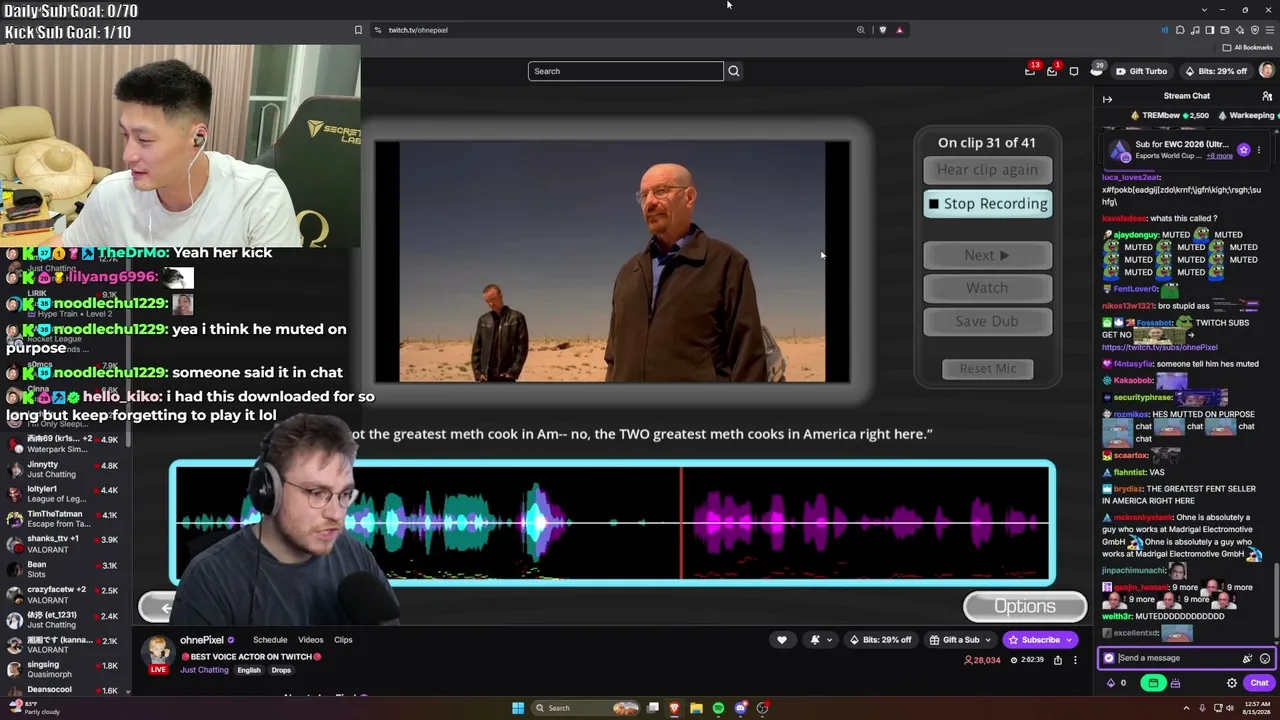Open the browser extensions puzzle icon

pos(1180,30)
